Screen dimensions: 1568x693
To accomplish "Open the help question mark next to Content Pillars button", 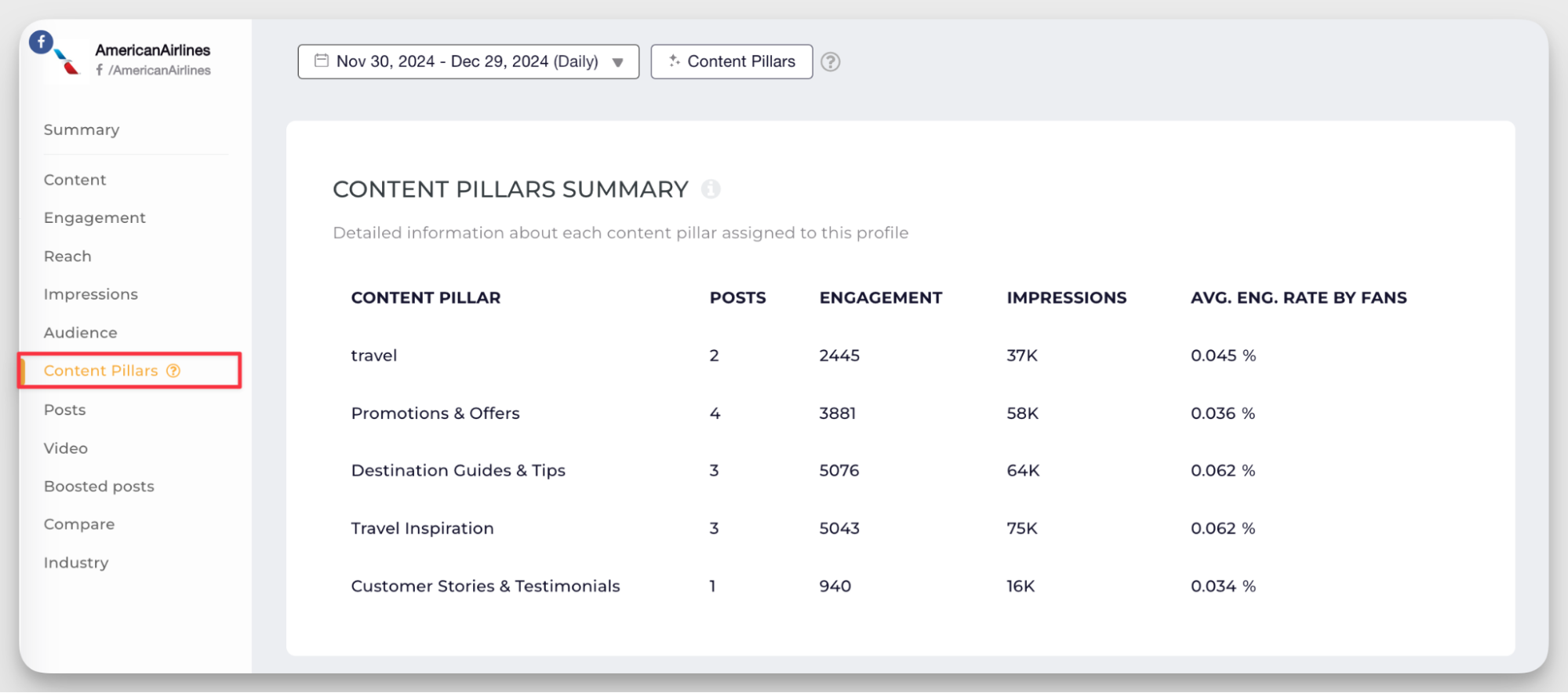I will [831, 62].
